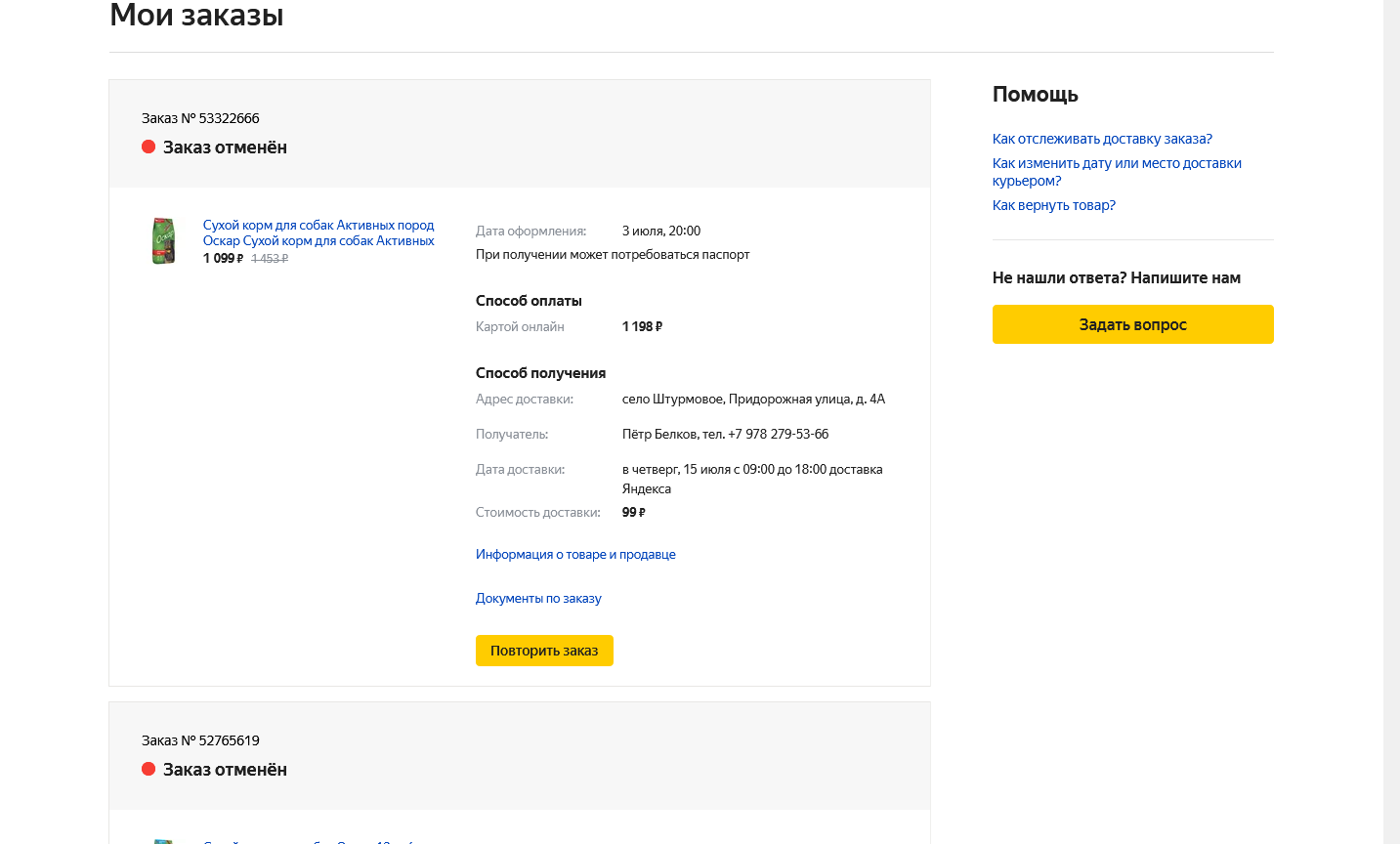Viewport: 1400px width, 844px height.
Task: Click 'Заказ отменён' status of order 52765619
Action: pos(225,770)
